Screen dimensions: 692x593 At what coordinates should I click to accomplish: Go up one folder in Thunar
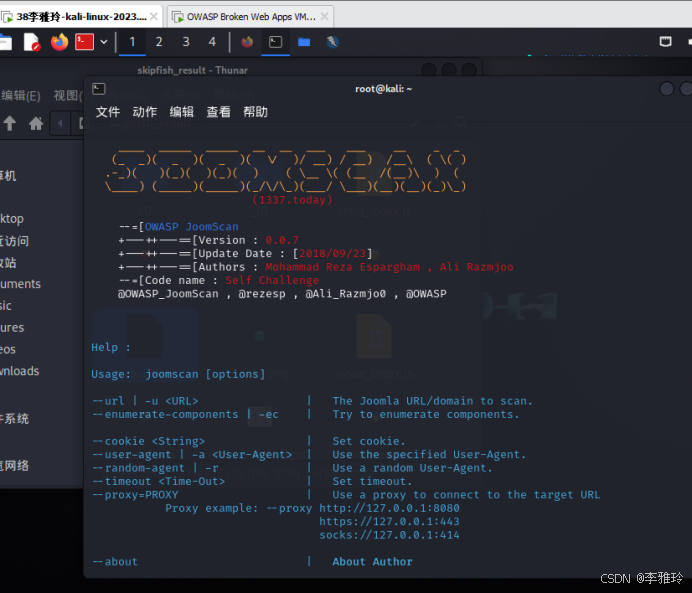click(10, 123)
